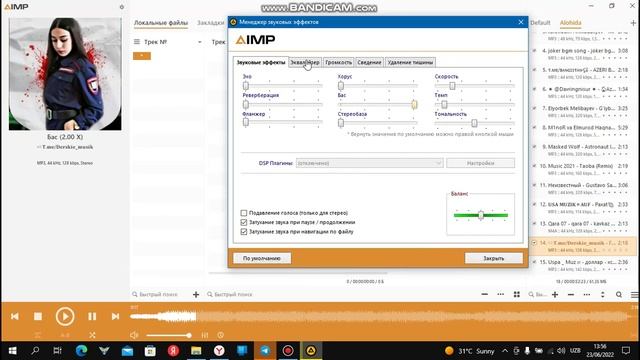The height and width of the screenshot is (360, 640).
Task: Open the DSP Плагины combo box
Action: [x=369, y=163]
